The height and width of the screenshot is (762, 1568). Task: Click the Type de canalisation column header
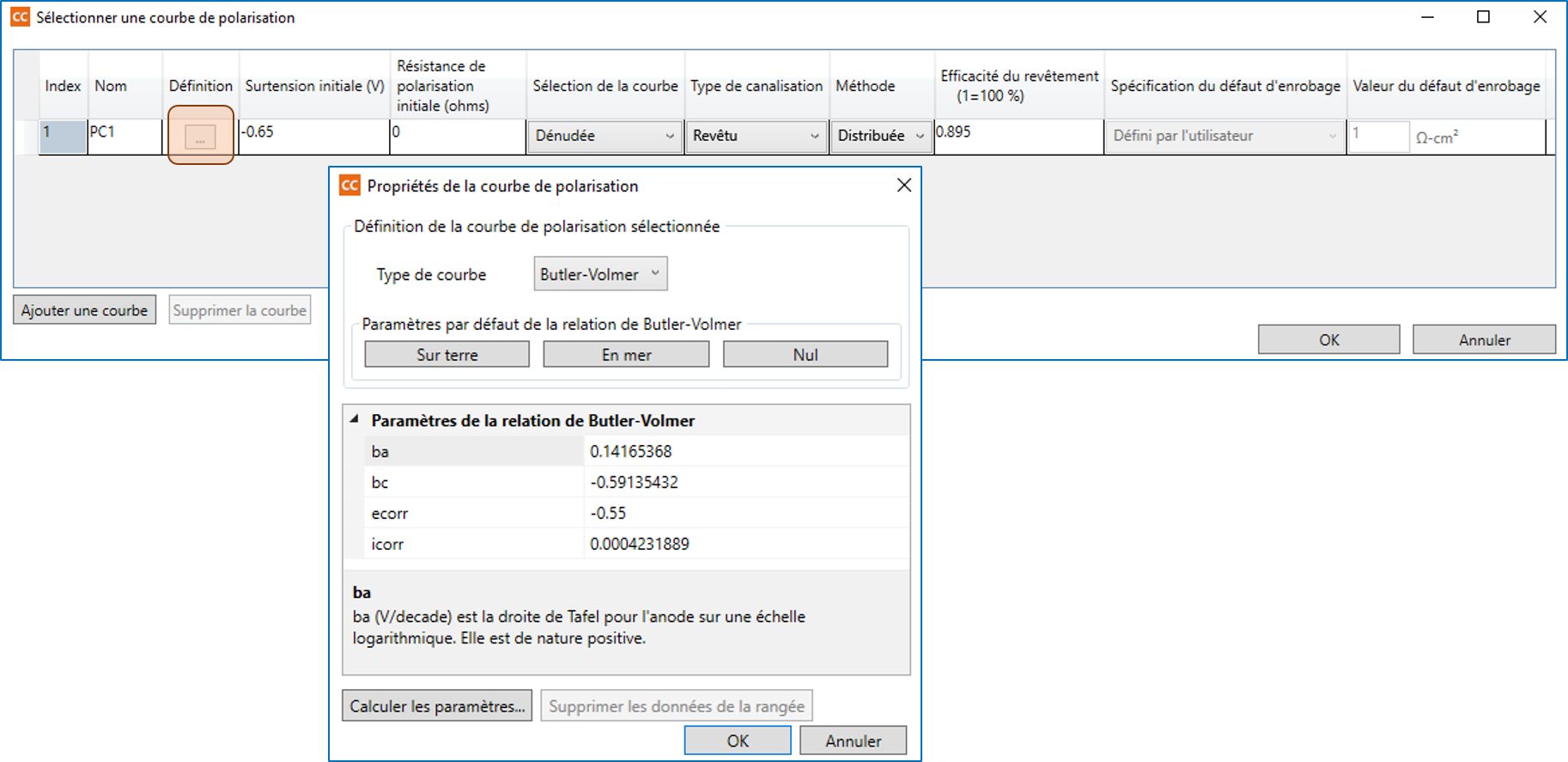tap(757, 86)
